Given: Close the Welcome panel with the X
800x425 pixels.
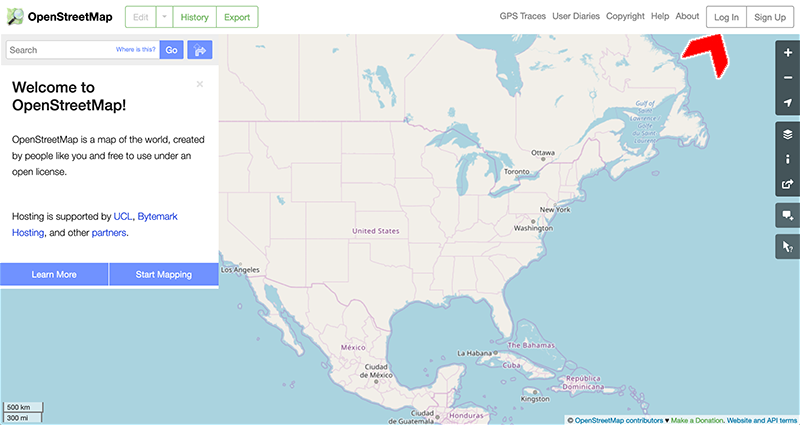Looking at the screenshot, I should 199,84.
